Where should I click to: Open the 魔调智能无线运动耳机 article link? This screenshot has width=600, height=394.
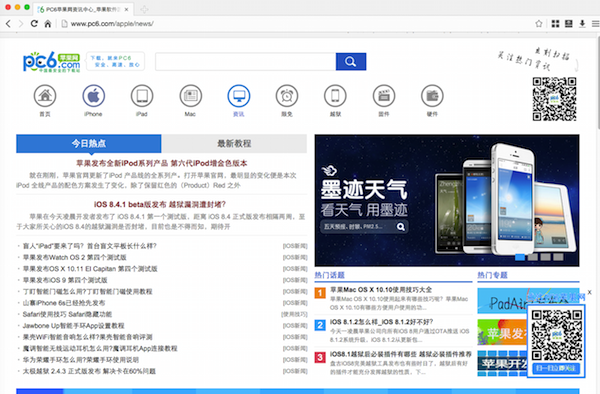(x=100, y=348)
